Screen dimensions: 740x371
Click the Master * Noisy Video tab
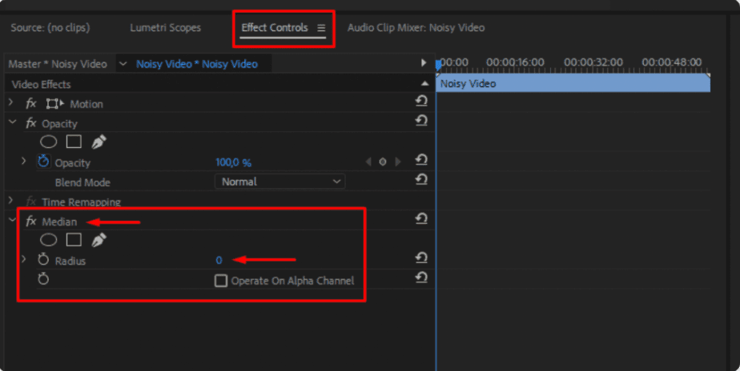coord(58,64)
